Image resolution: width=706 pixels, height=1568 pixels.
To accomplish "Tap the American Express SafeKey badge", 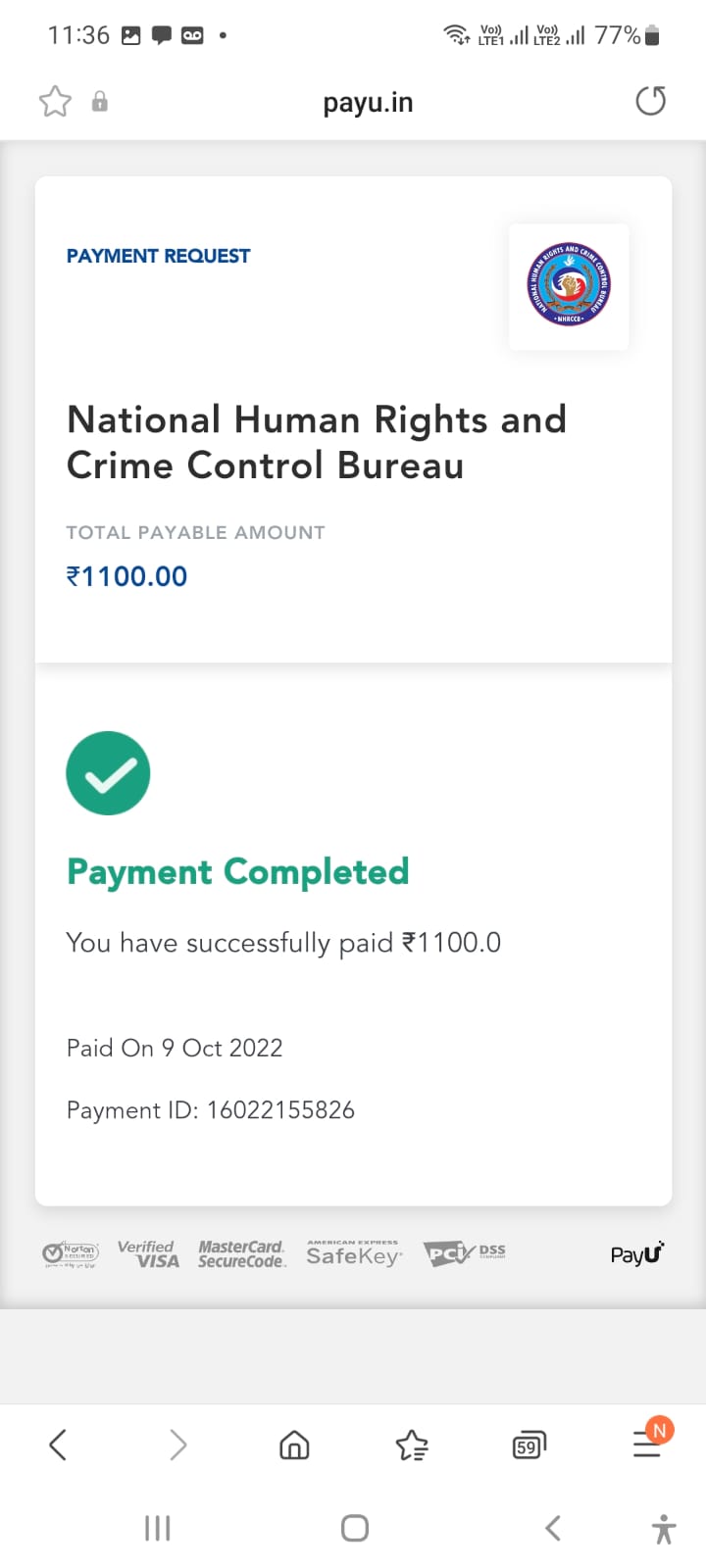I will (353, 1253).
